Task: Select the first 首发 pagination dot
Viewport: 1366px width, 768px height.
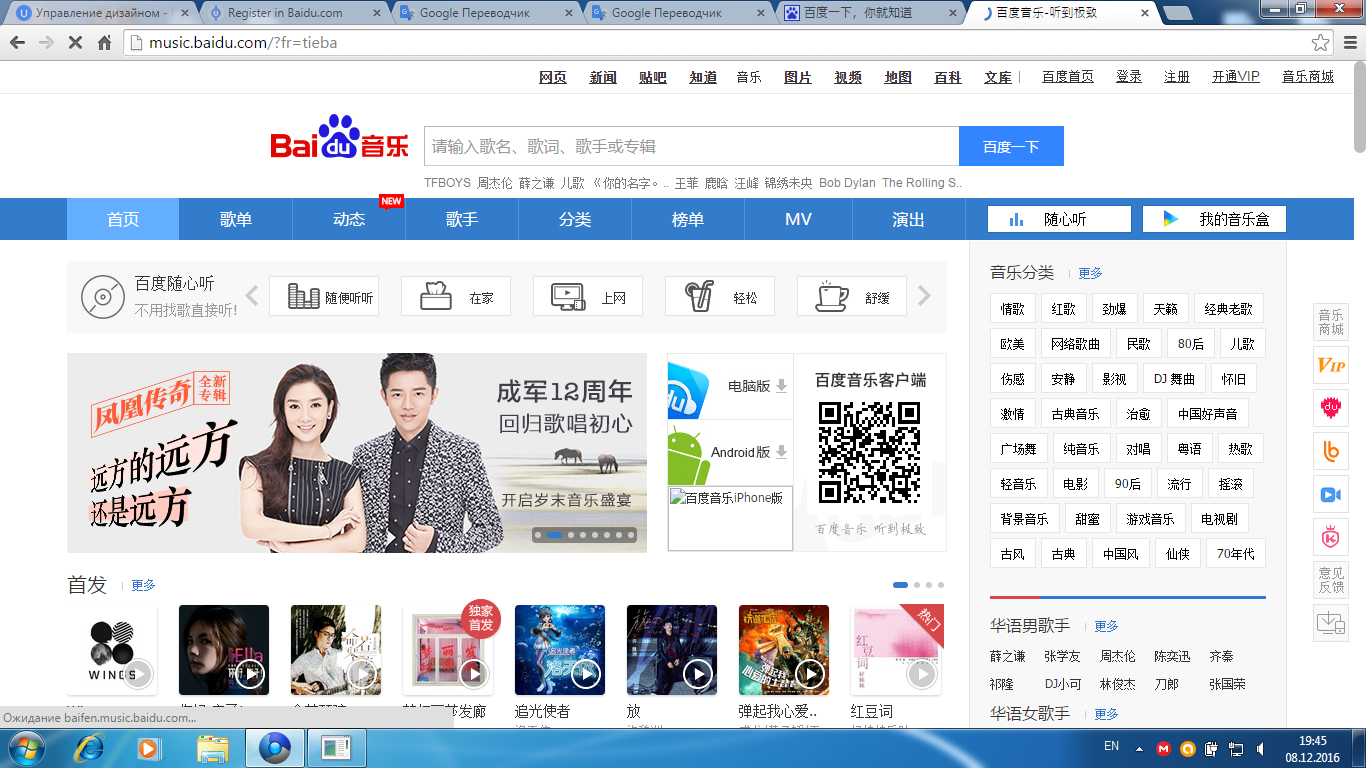Action: click(x=900, y=585)
